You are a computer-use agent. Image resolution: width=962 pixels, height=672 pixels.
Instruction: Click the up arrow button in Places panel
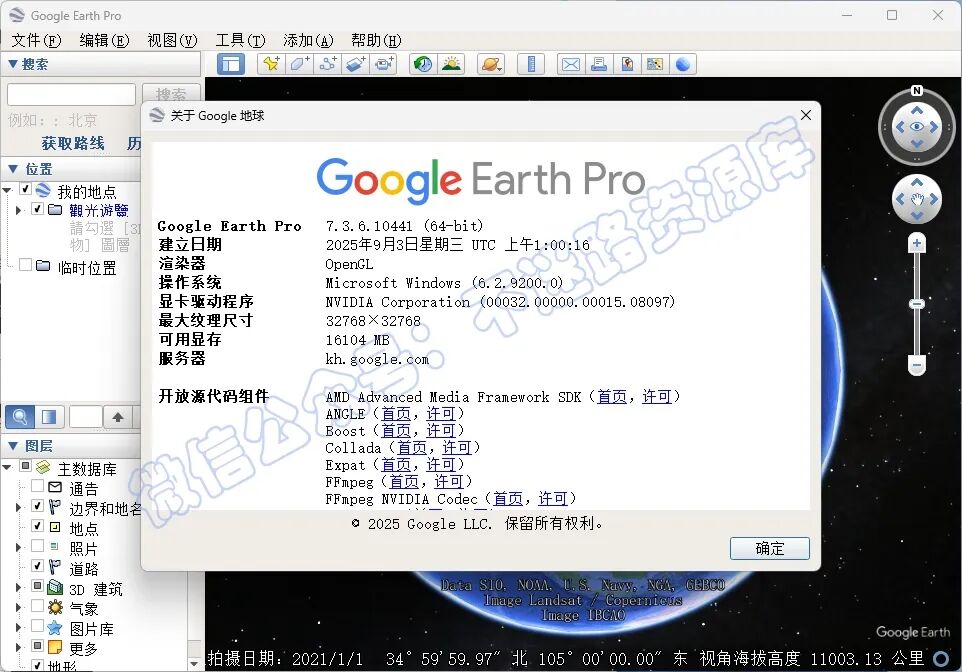[118, 417]
